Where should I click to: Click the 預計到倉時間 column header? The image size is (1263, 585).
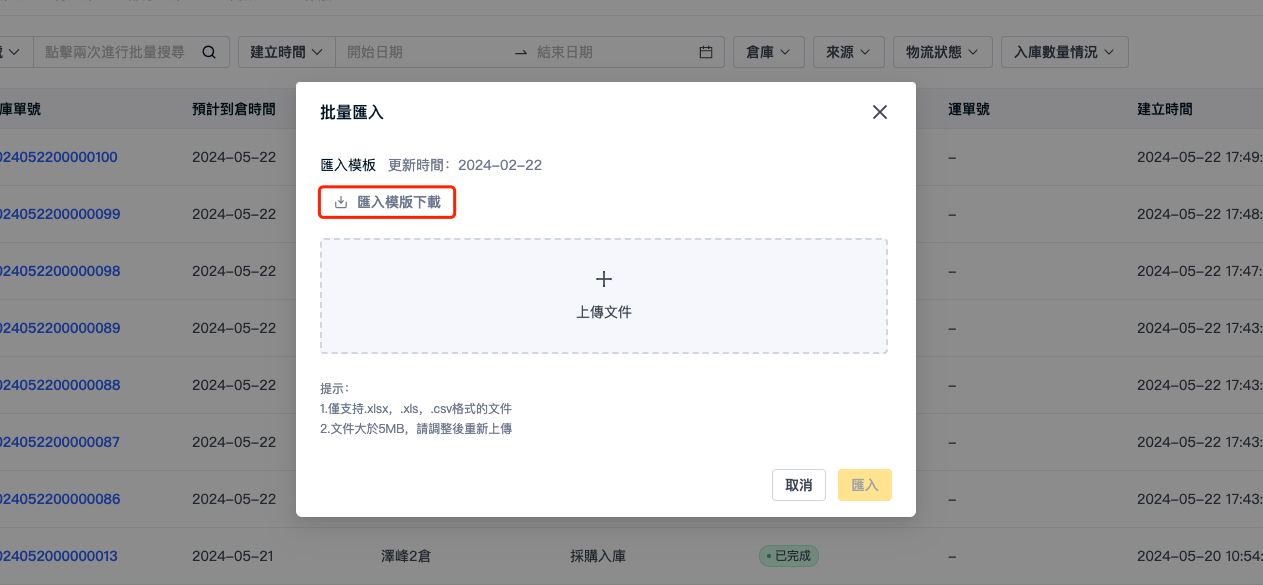pos(234,110)
